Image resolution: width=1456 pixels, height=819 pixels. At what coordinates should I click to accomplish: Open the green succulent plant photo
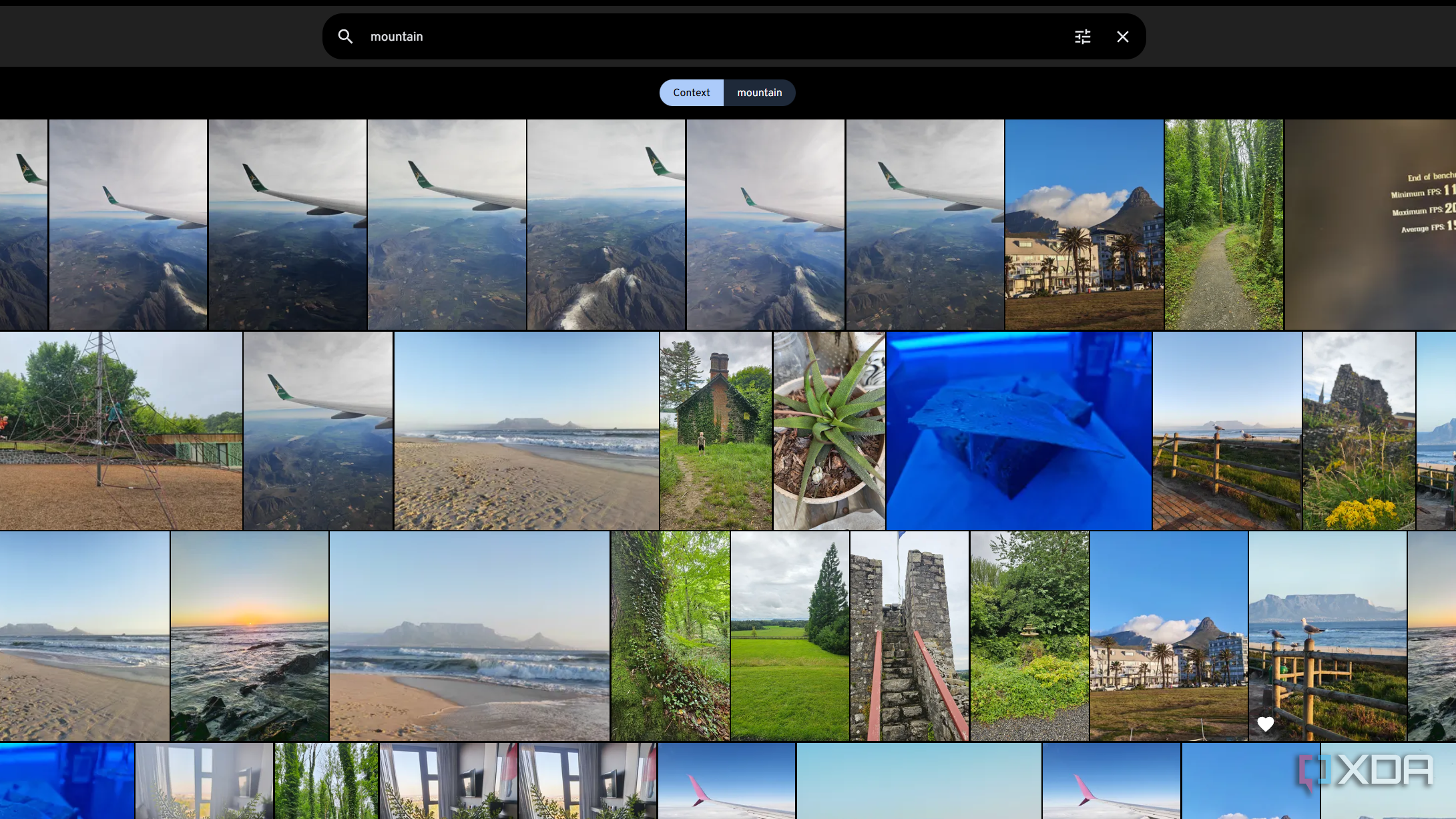tap(829, 431)
